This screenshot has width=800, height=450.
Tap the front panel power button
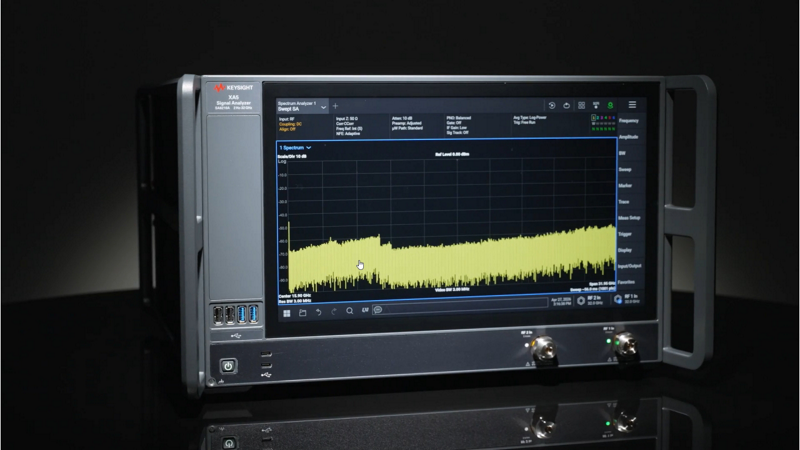228,366
